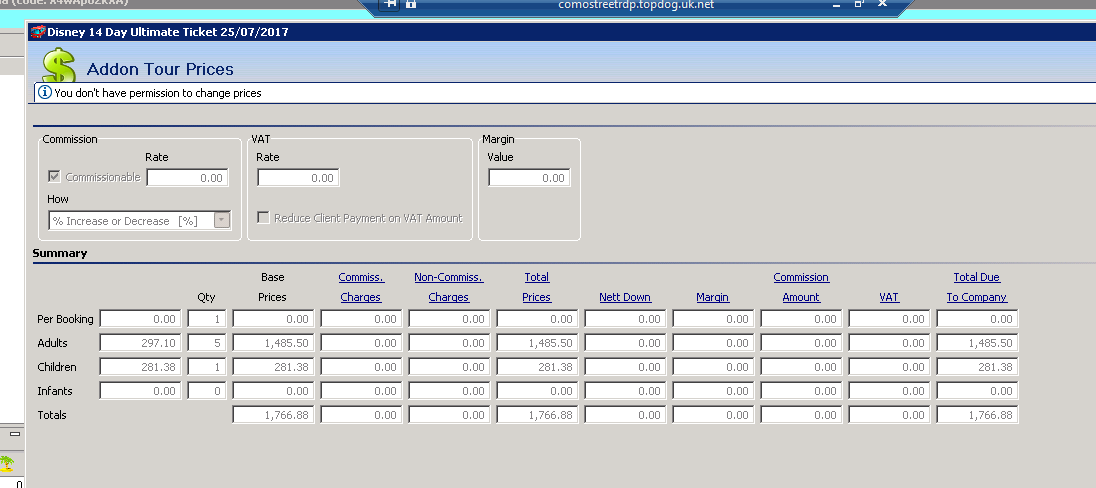The image size is (1096, 488).
Task: Click the info icon in permission notice
Action: coord(45,92)
